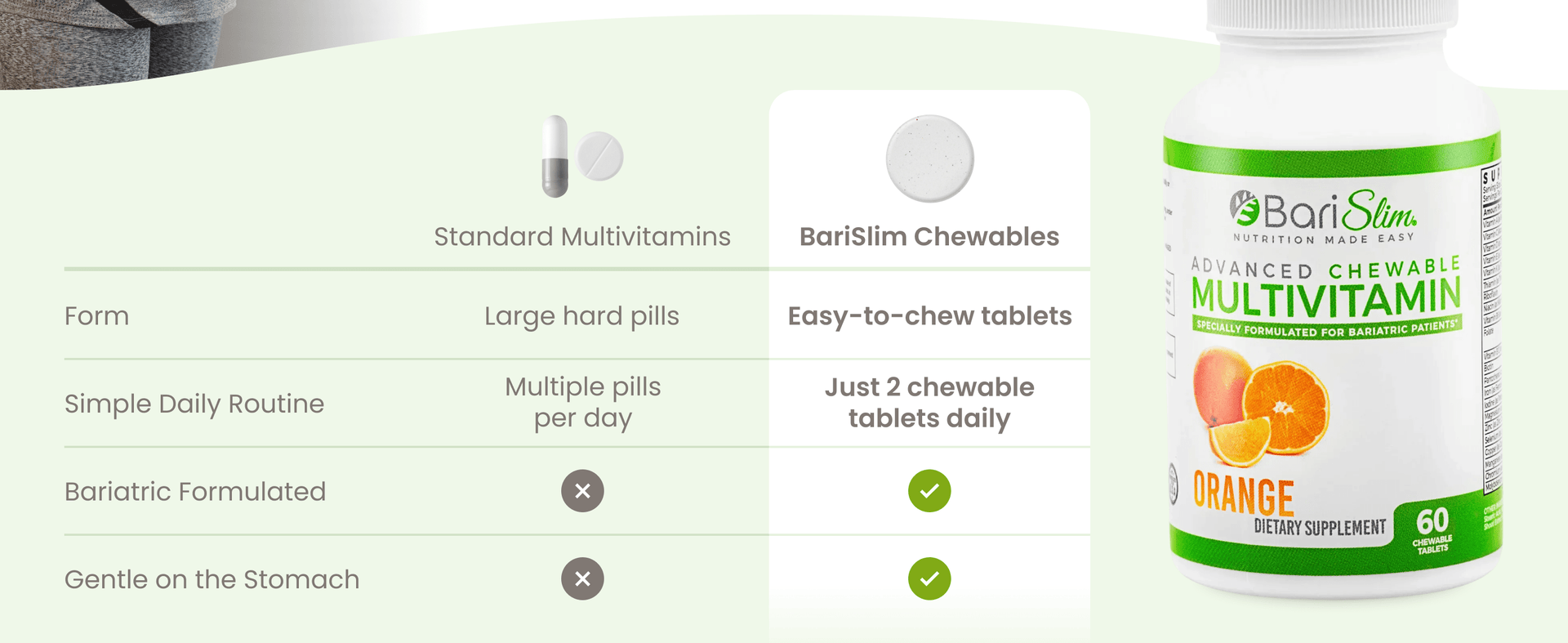Click the green check for Gentle on Stomach
Image resolution: width=1568 pixels, height=643 pixels.
[x=929, y=578]
